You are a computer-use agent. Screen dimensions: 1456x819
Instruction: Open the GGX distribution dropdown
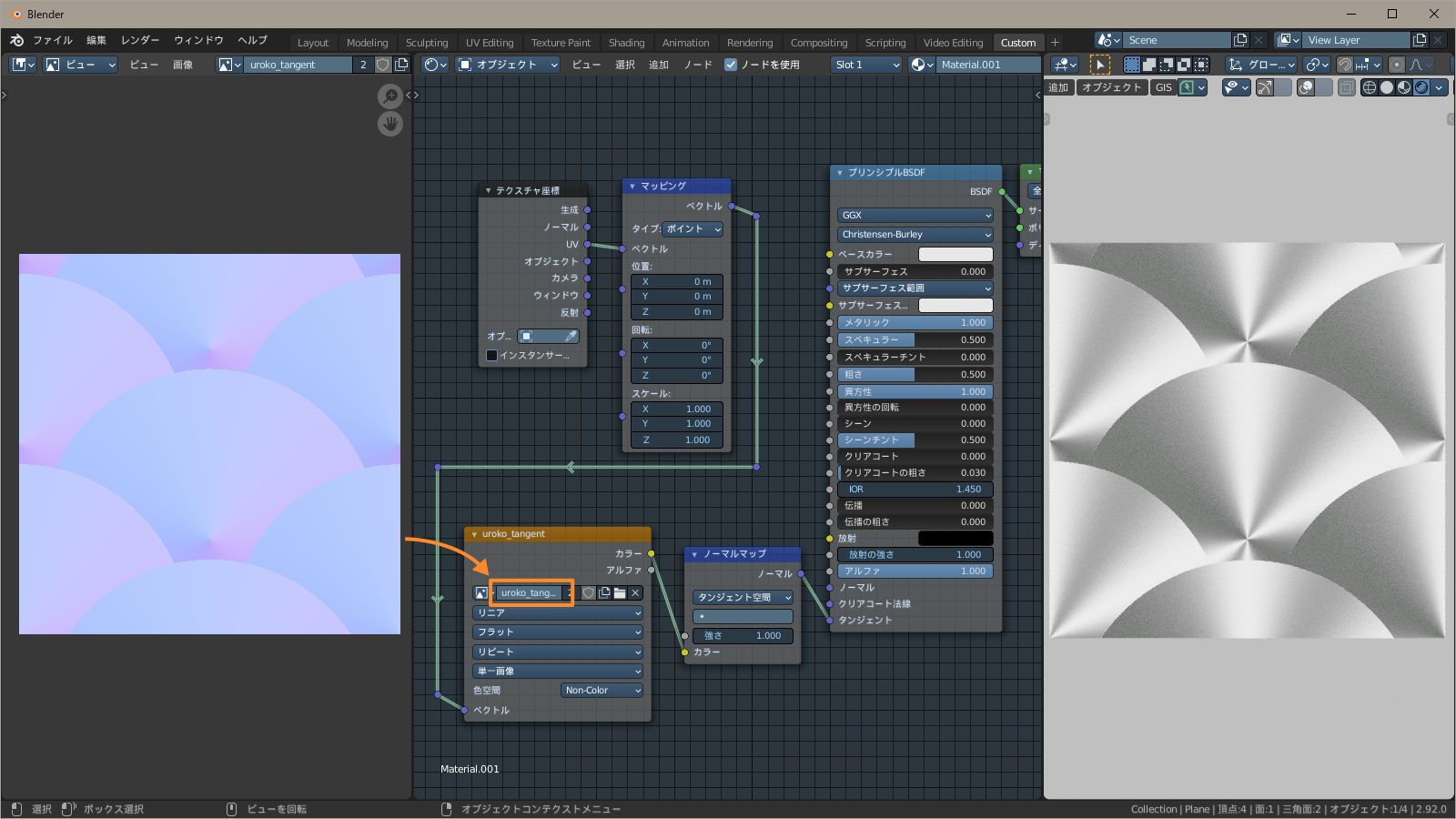tap(915, 216)
